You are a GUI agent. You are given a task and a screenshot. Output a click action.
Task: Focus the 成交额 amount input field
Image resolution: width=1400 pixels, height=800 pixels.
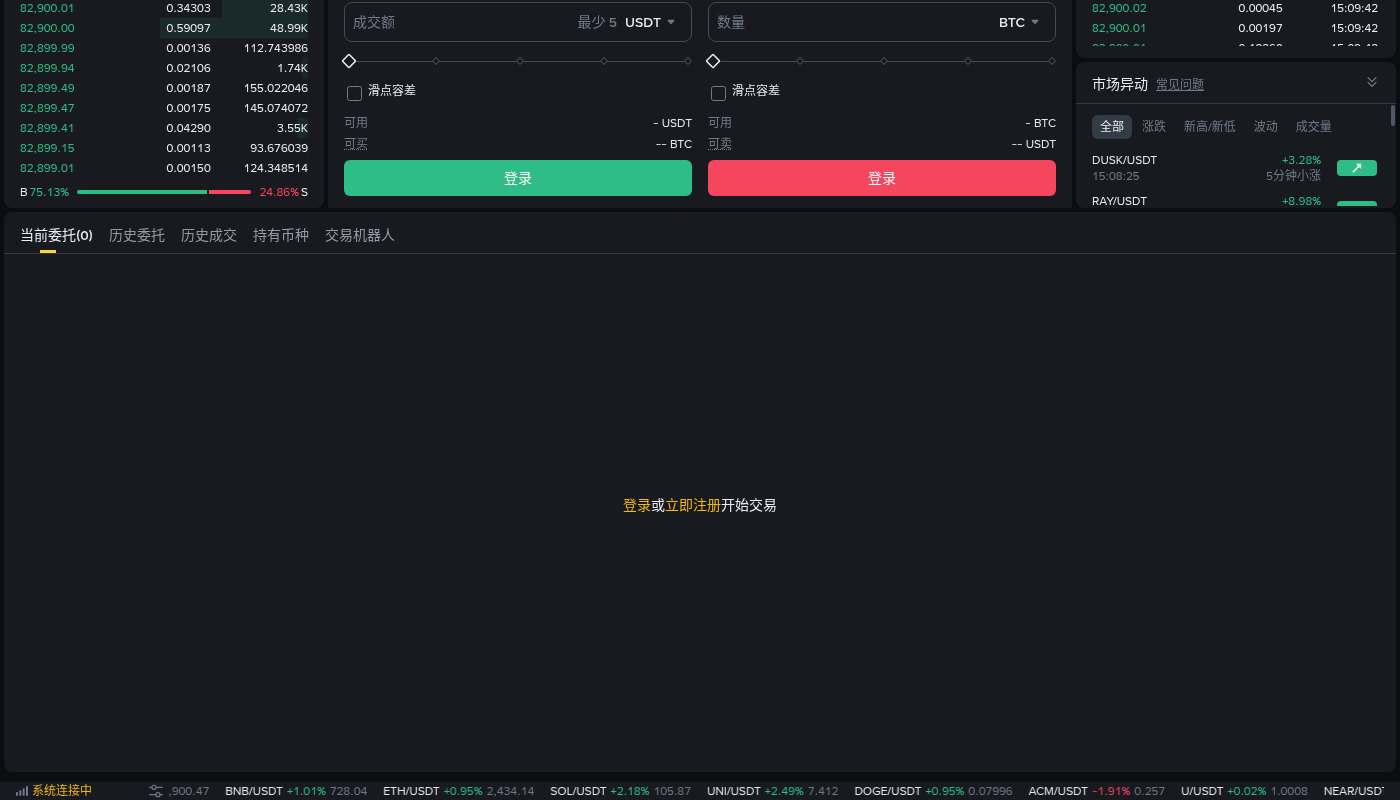click(518, 22)
